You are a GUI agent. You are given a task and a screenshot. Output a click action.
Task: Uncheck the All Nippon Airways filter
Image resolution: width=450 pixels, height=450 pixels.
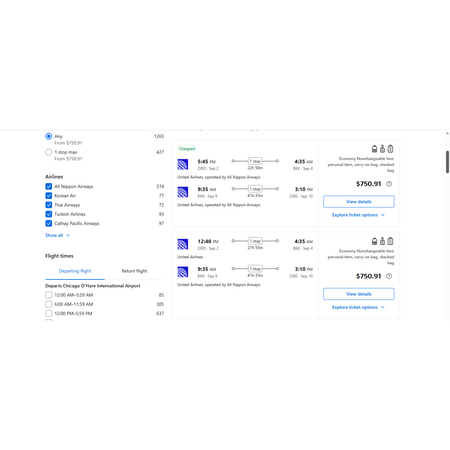pyautogui.click(x=49, y=186)
